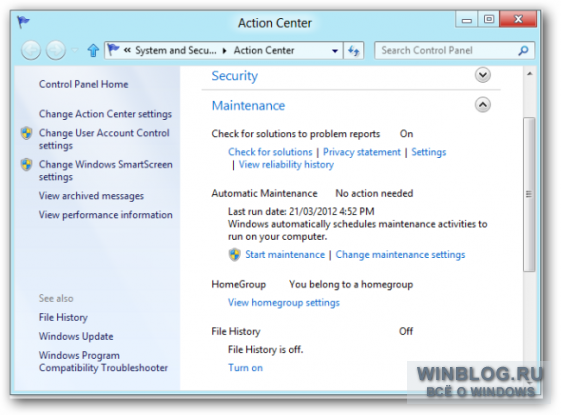Go up one level with the Up arrow
The height and width of the screenshot is (415, 561).
[93, 50]
